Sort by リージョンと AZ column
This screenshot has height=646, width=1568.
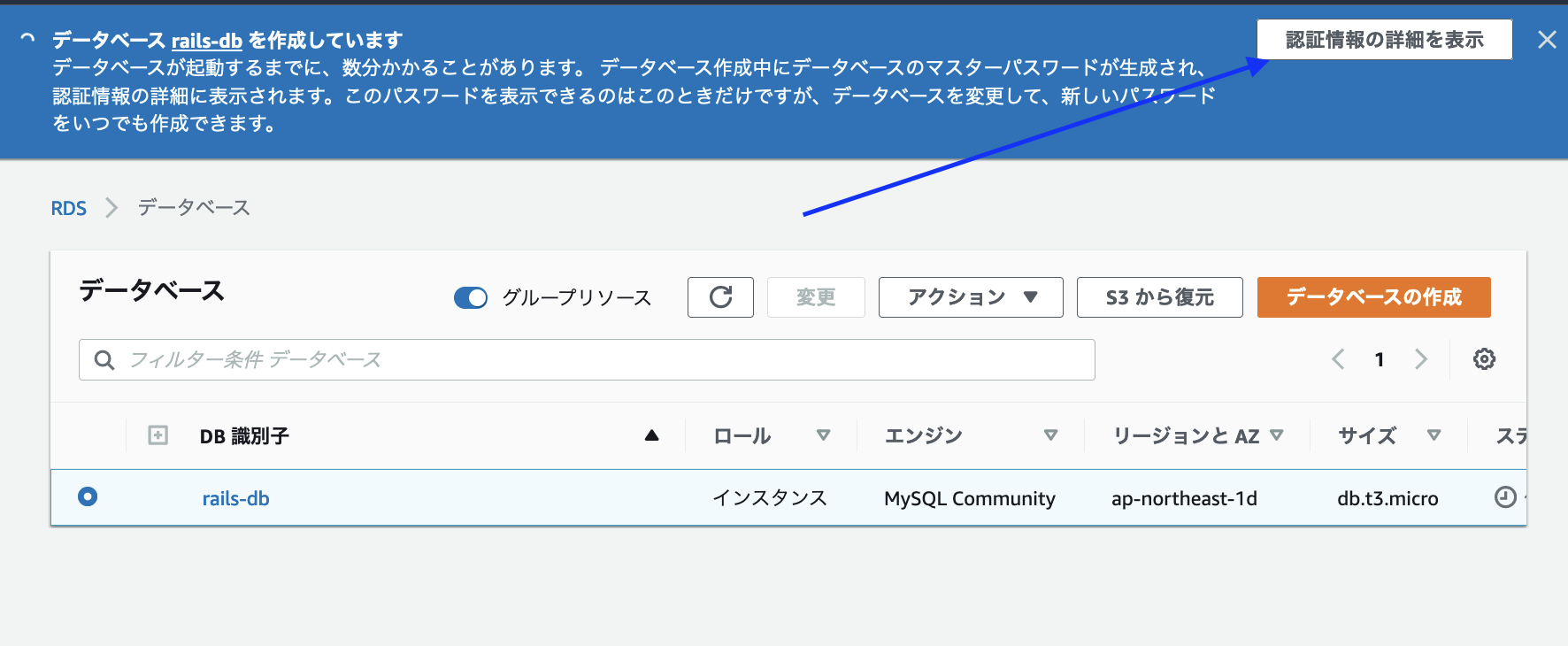pos(1276,435)
